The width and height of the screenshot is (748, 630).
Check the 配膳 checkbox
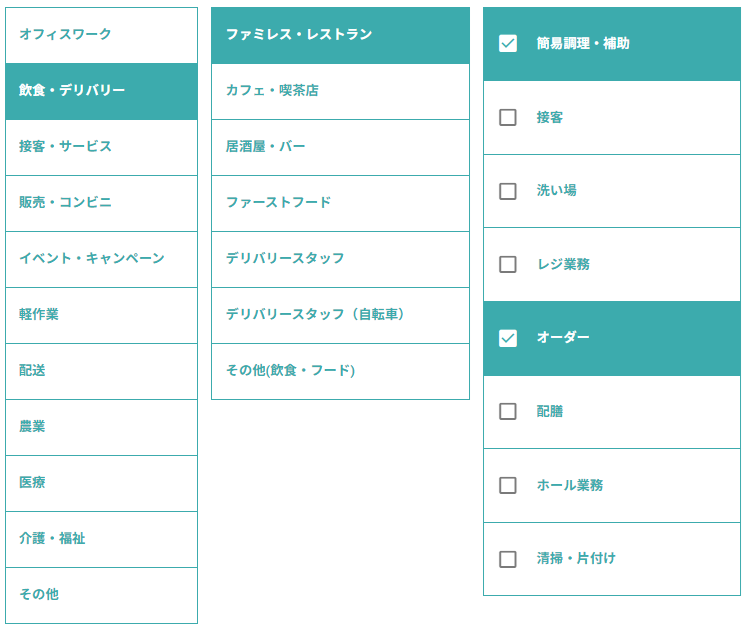[508, 411]
